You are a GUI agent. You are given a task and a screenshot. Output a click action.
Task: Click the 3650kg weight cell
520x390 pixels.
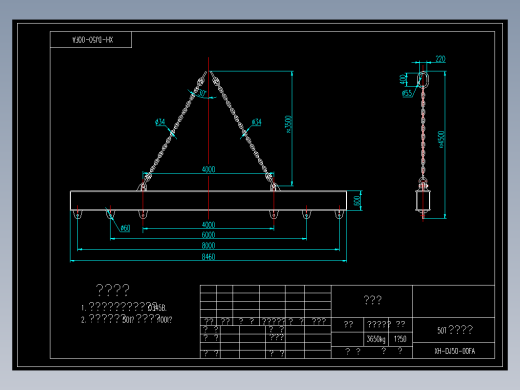click(x=376, y=339)
